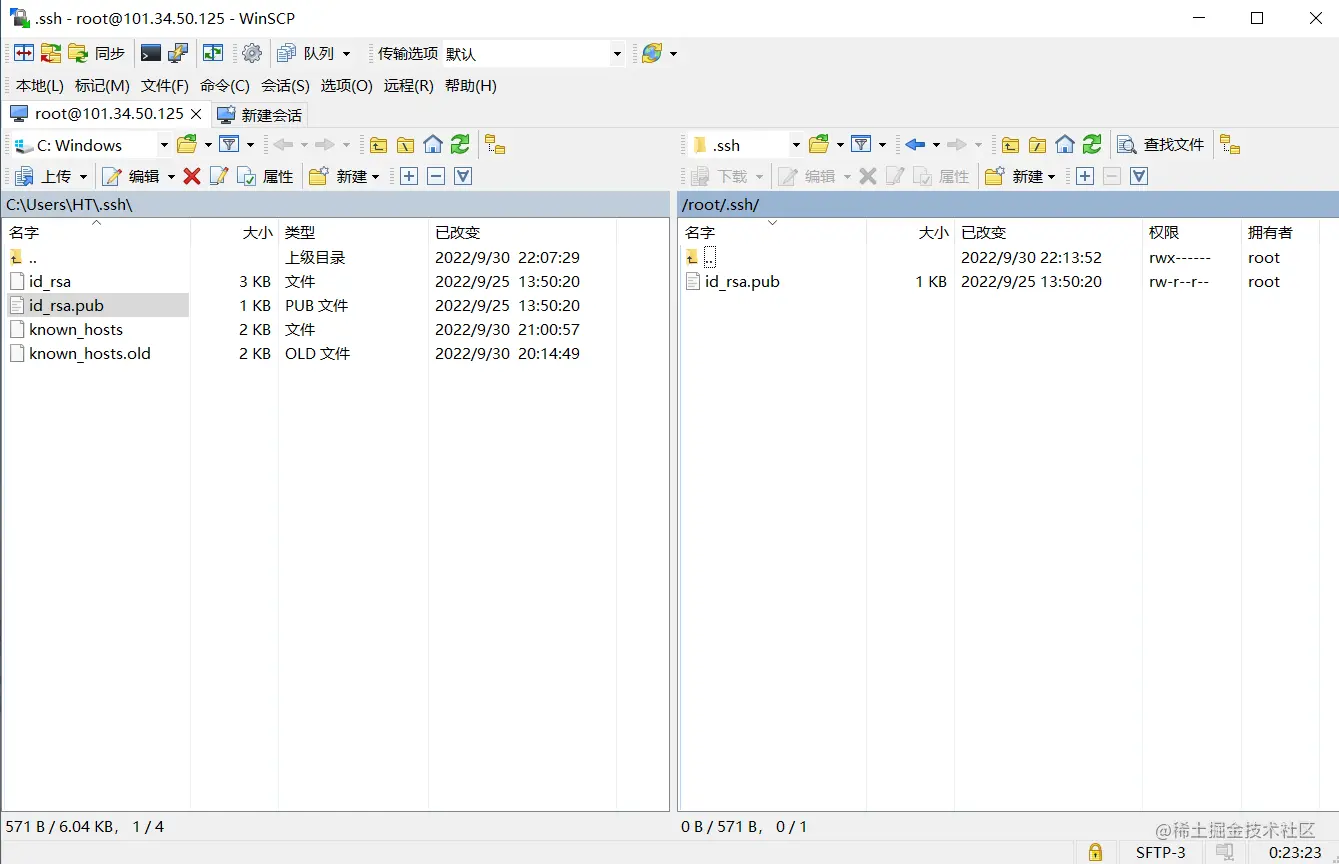Expand the local filter dropdown arrow

[251, 145]
